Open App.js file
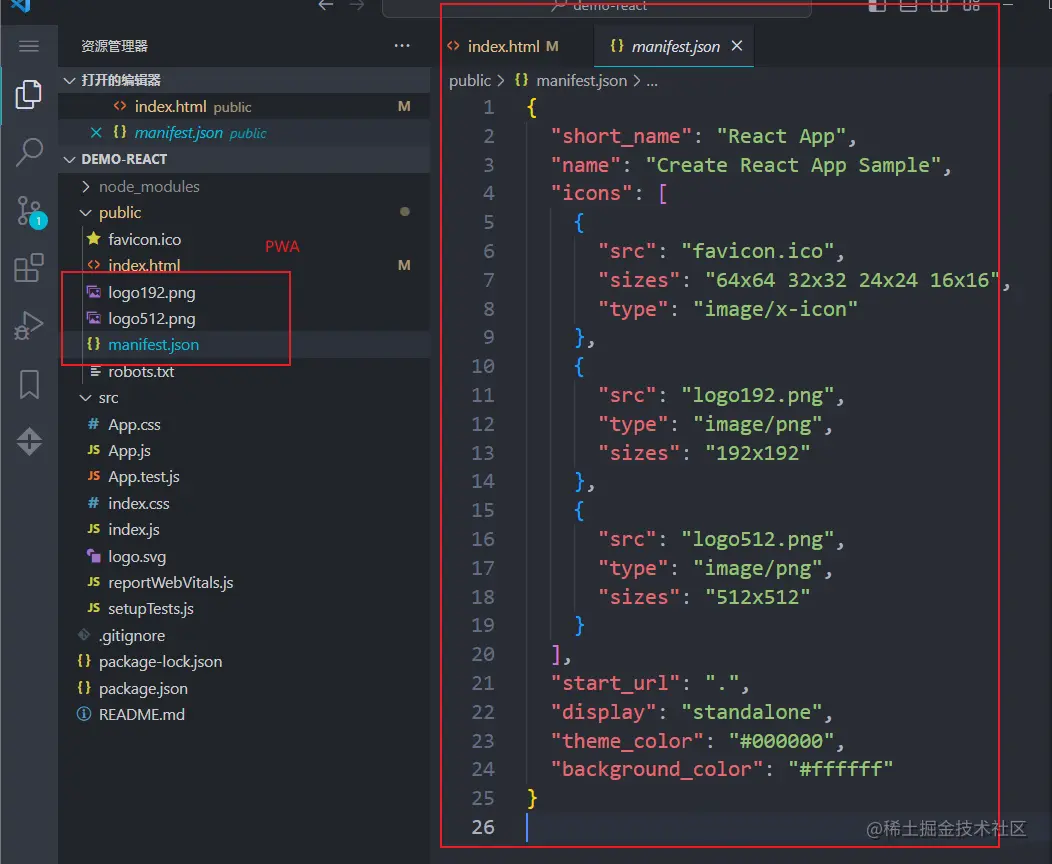The height and width of the screenshot is (864, 1052). coord(244,451)
